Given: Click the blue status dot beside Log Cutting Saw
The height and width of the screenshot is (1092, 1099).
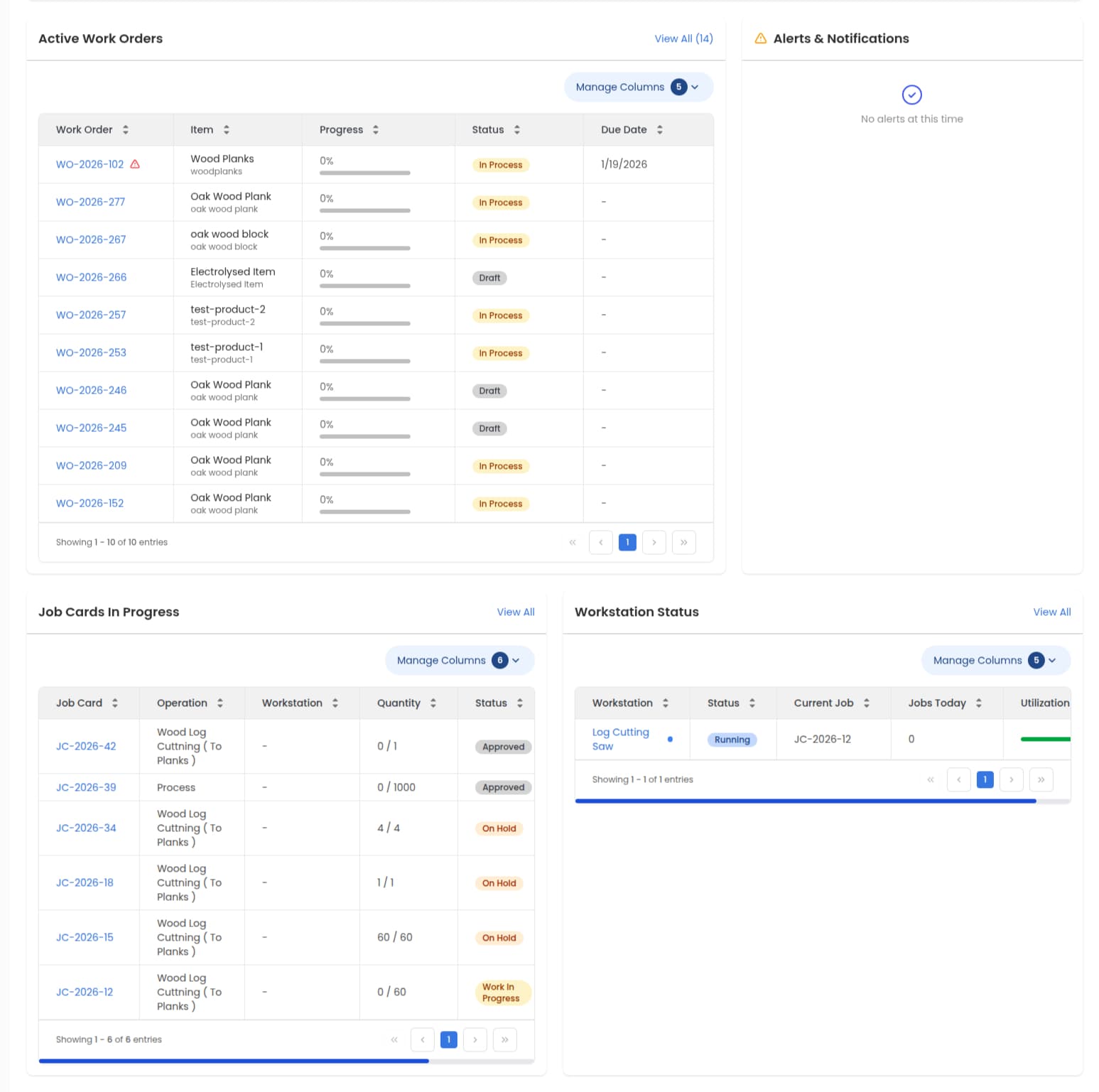Looking at the screenshot, I should tap(670, 739).
